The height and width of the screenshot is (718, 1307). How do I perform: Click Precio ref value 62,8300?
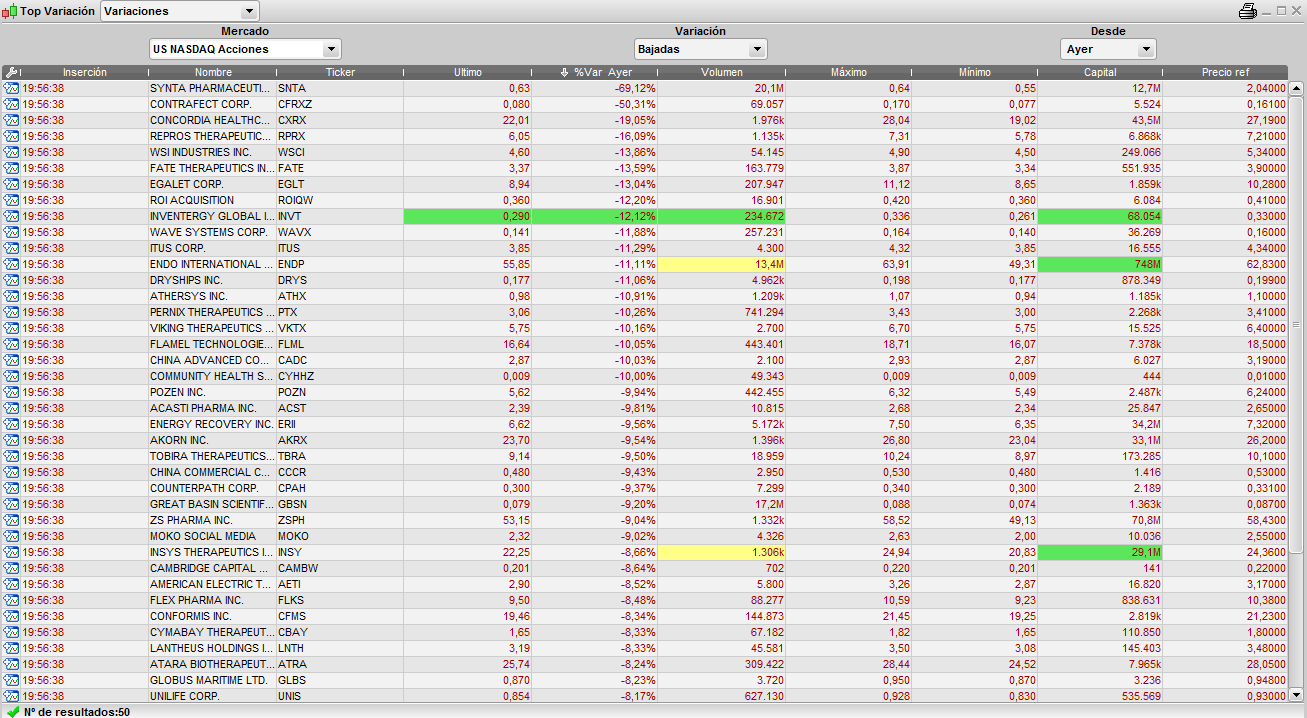click(x=1226, y=264)
